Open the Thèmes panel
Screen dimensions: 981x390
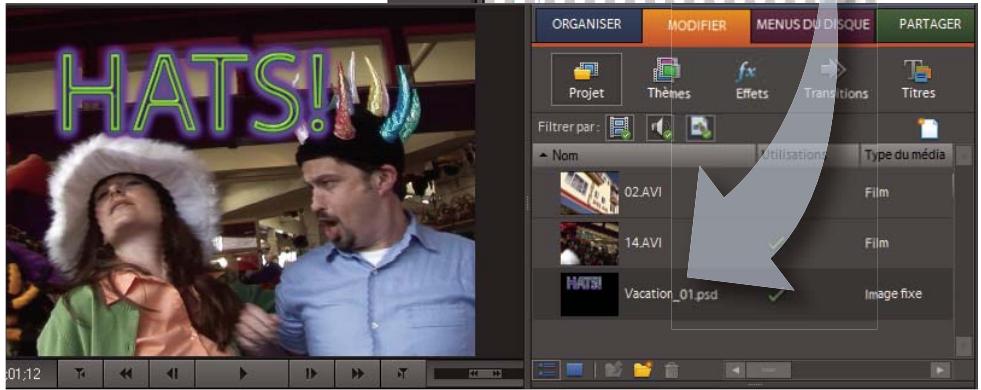[x=668, y=79]
